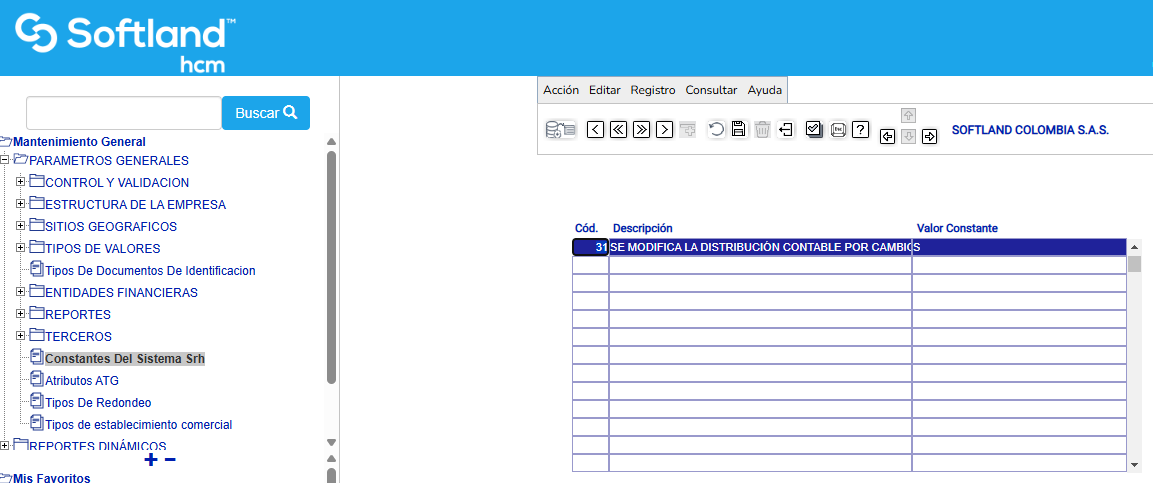Open the Consultar menu
Image resolution: width=1153 pixels, height=483 pixels.
(x=711, y=90)
